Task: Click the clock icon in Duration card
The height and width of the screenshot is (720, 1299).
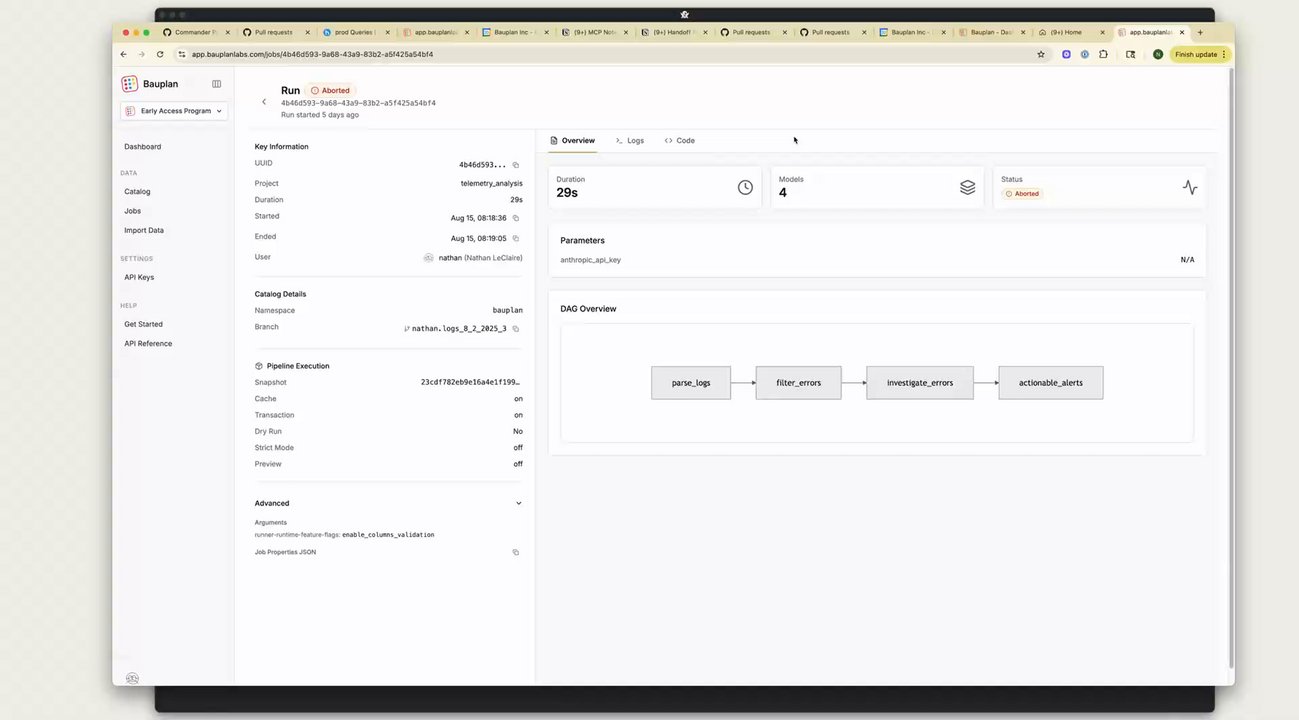Action: [x=745, y=187]
